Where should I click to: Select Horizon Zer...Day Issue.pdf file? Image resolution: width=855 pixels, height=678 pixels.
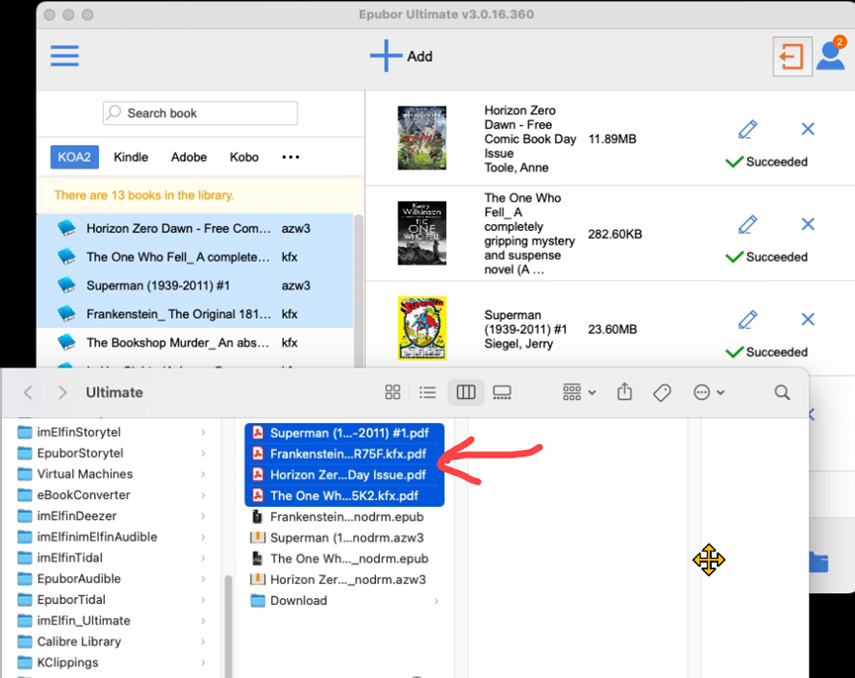(x=345, y=475)
